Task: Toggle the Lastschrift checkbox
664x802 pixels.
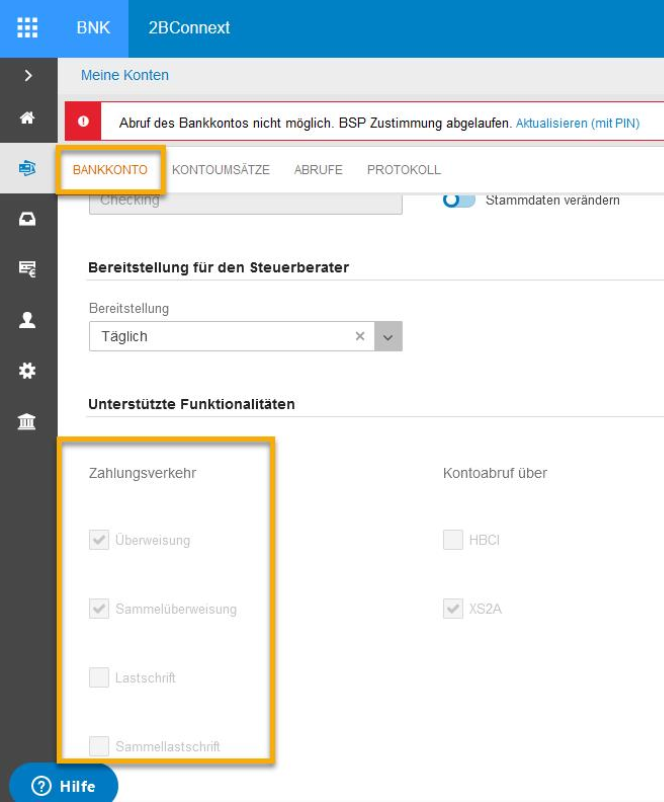Action: [99, 677]
